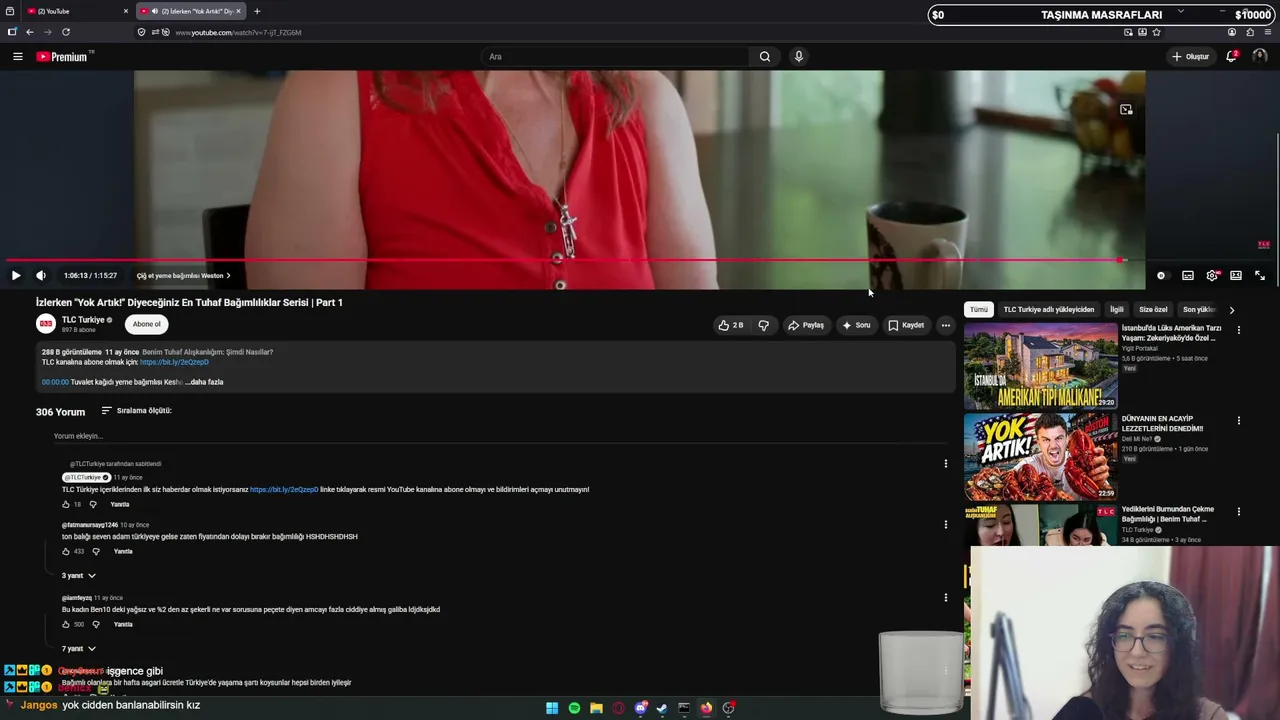
Task: Enter fullscreen mode
Action: point(1260,276)
